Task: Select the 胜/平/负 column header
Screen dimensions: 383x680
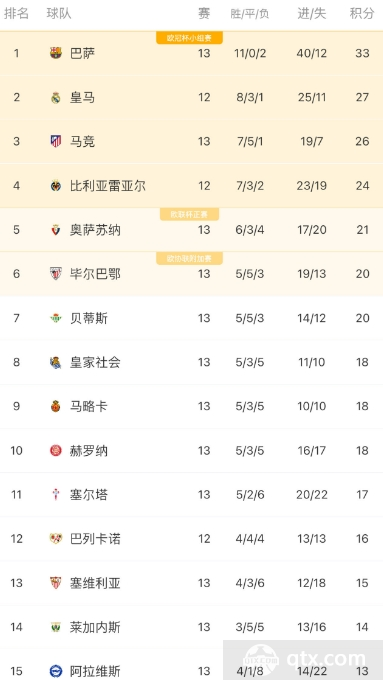Action: coord(250,14)
